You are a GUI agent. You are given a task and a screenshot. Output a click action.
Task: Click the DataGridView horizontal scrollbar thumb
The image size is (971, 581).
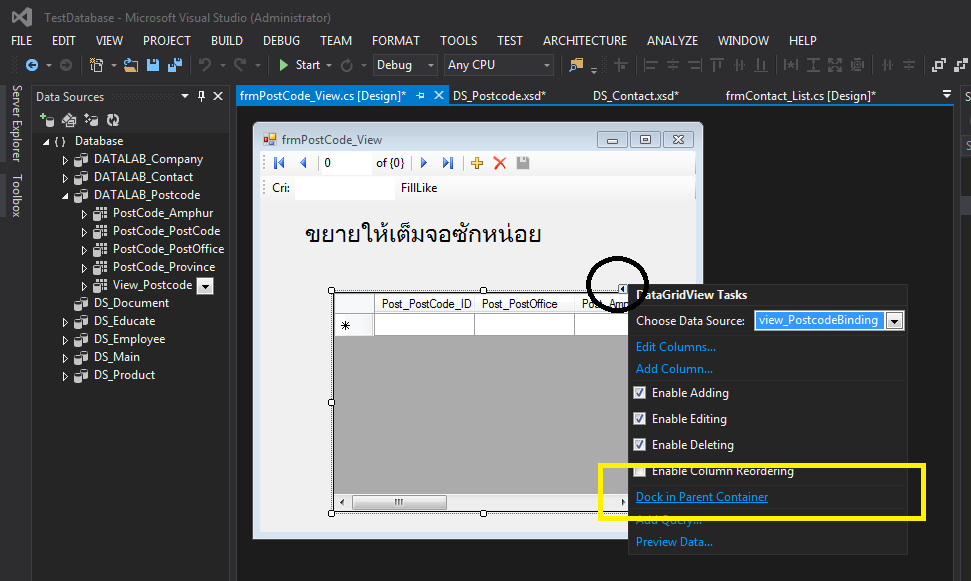click(400, 502)
